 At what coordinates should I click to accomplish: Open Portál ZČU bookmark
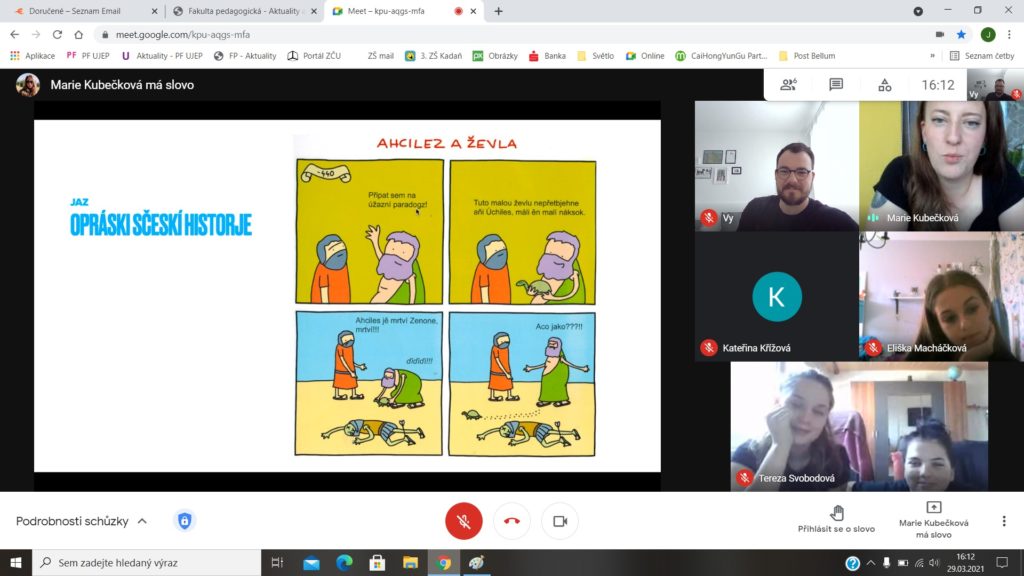pos(314,56)
